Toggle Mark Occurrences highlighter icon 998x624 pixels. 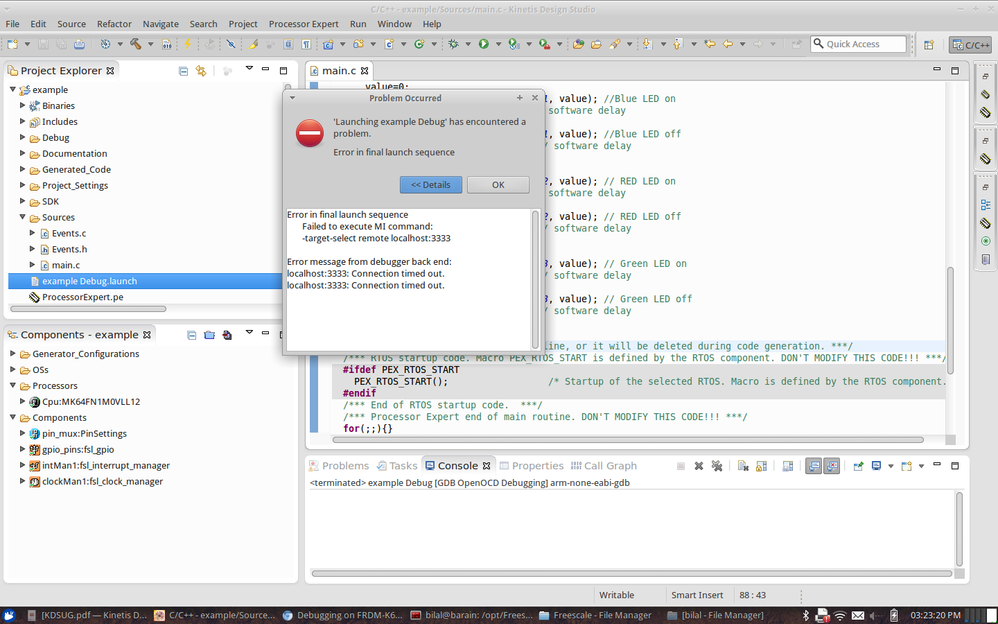tap(253, 44)
